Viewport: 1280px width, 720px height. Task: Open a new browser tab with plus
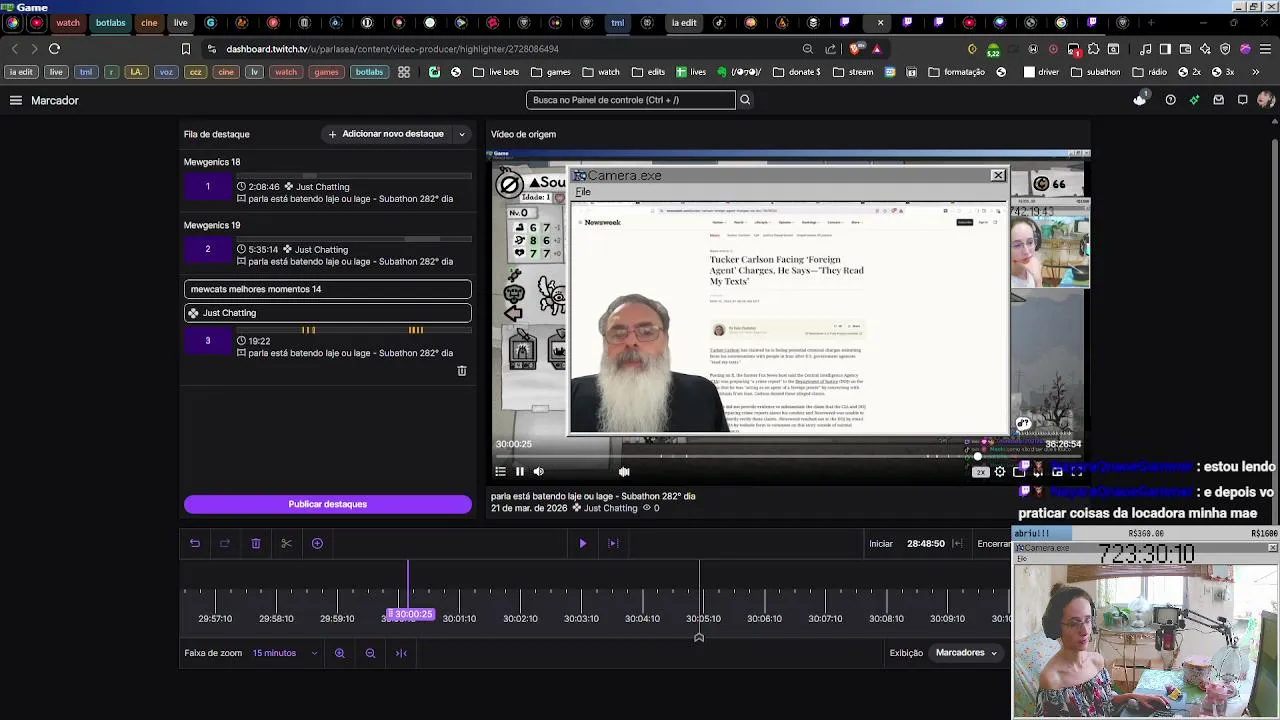(x=1151, y=23)
